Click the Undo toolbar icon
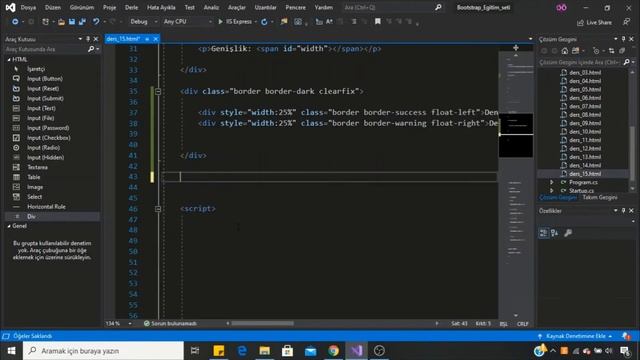This screenshot has height=360, width=640. [x=96, y=22]
